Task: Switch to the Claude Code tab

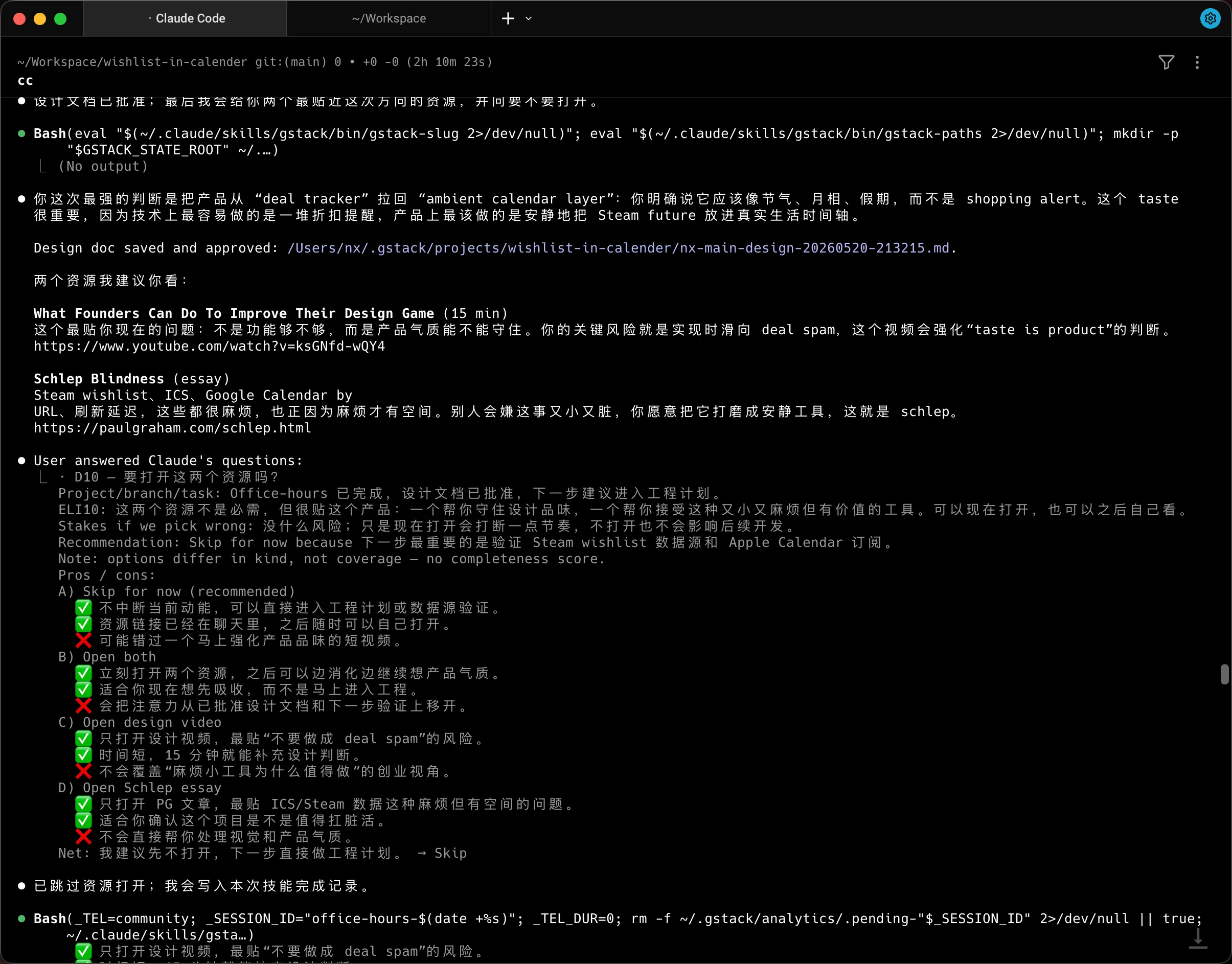Action: [x=185, y=18]
